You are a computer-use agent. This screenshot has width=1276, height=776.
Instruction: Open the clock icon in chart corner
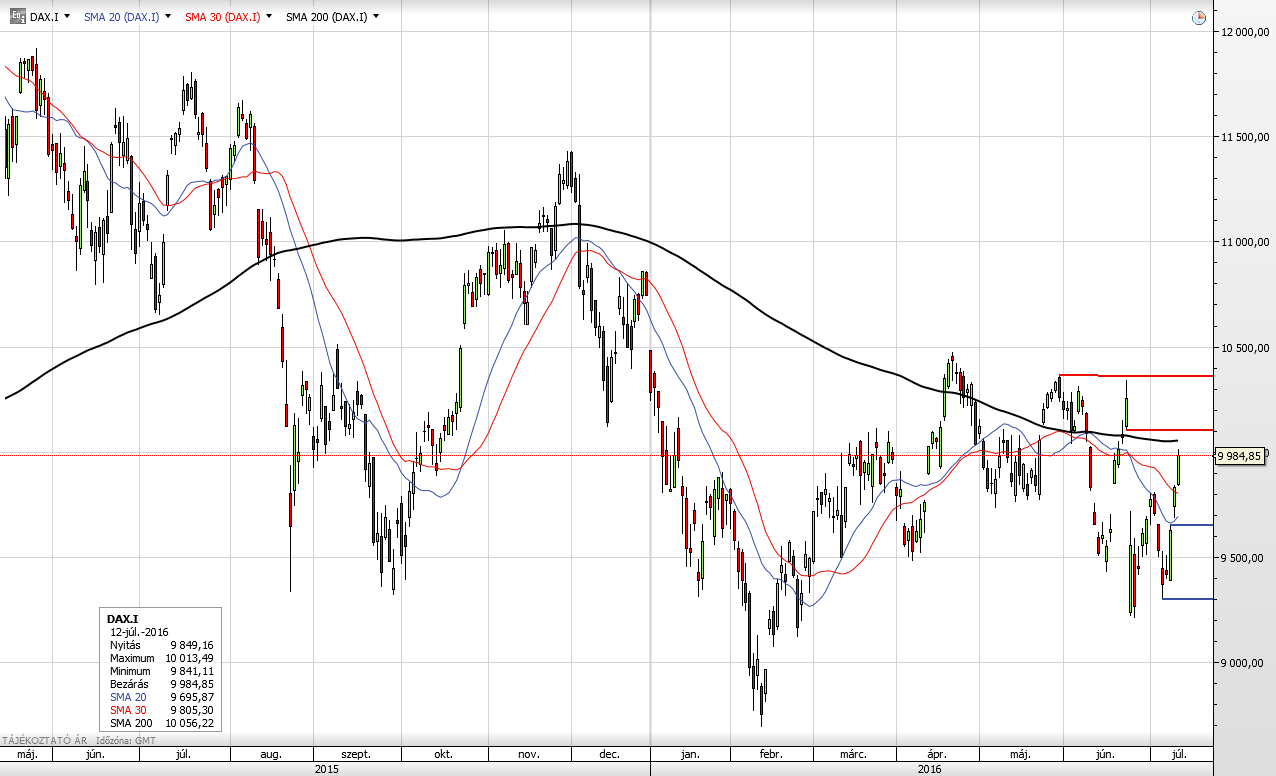pos(1199,18)
